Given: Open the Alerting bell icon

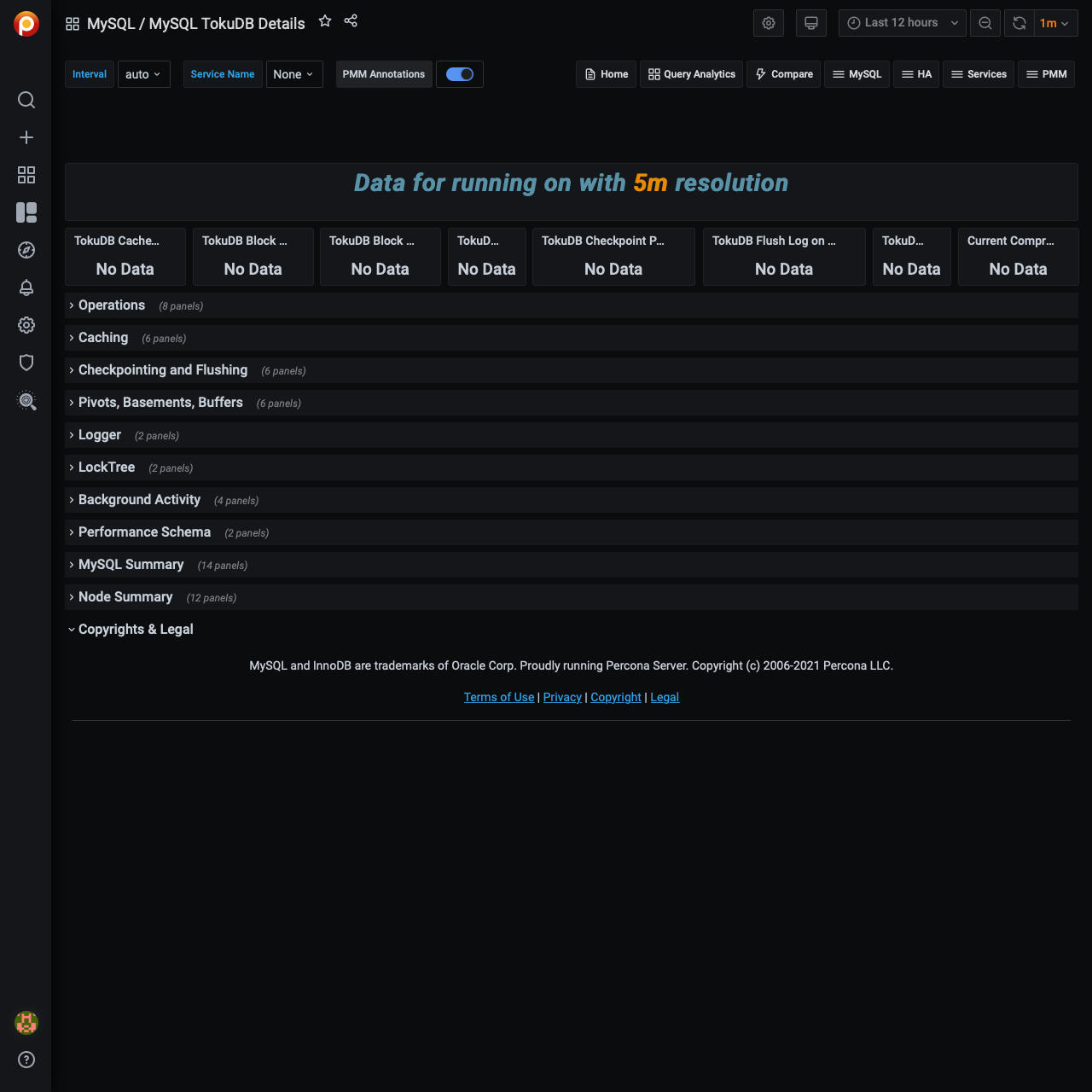Looking at the screenshot, I should 26,288.
